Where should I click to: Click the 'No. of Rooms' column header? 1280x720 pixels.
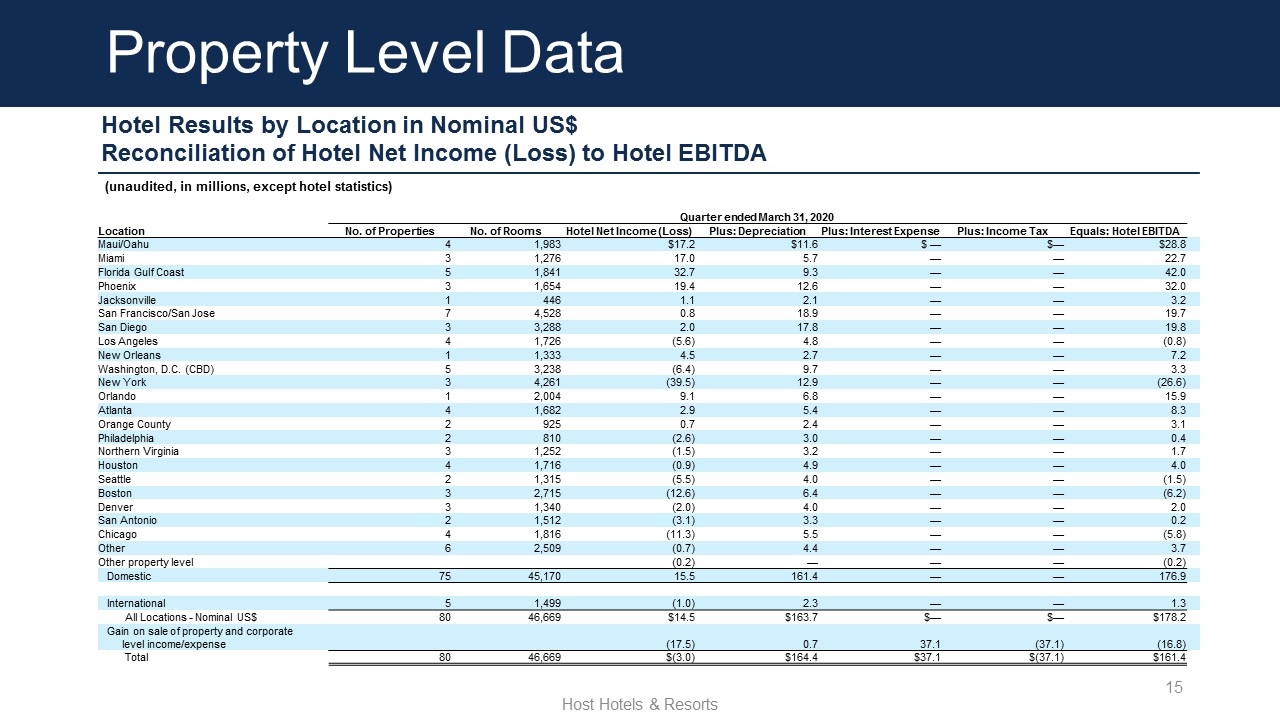coord(505,231)
